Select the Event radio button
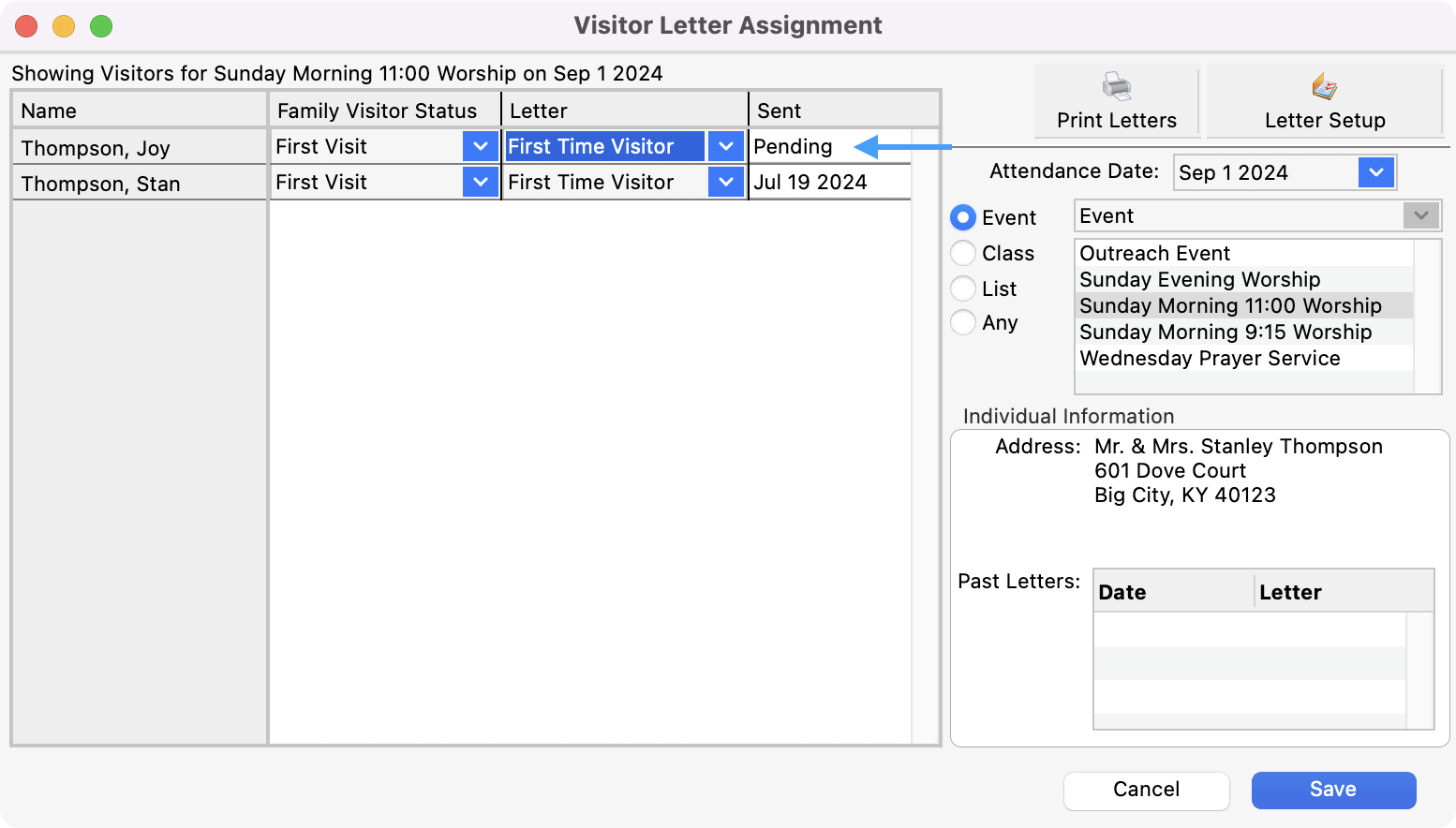Viewport: 1456px width, 828px height. 963,218
